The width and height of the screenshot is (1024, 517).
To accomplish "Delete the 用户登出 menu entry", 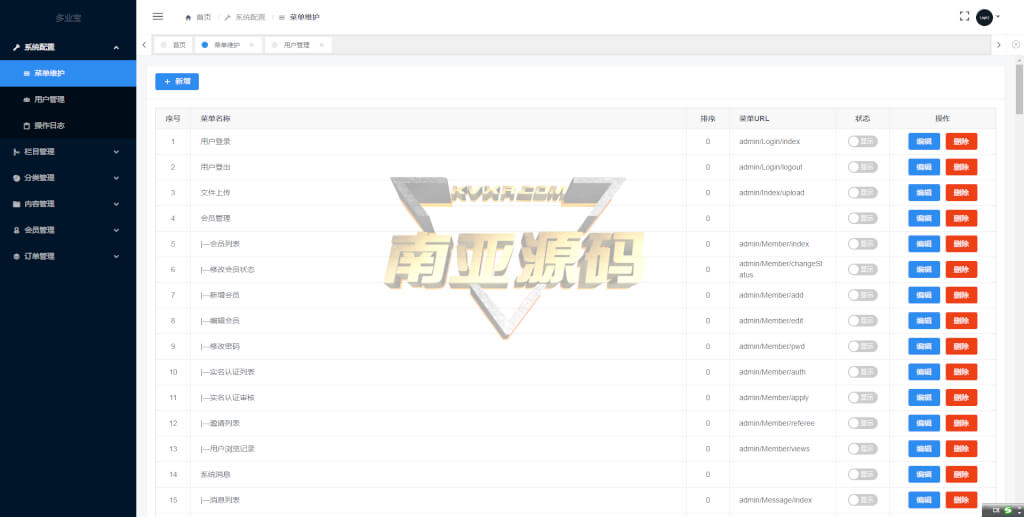I will [x=961, y=167].
